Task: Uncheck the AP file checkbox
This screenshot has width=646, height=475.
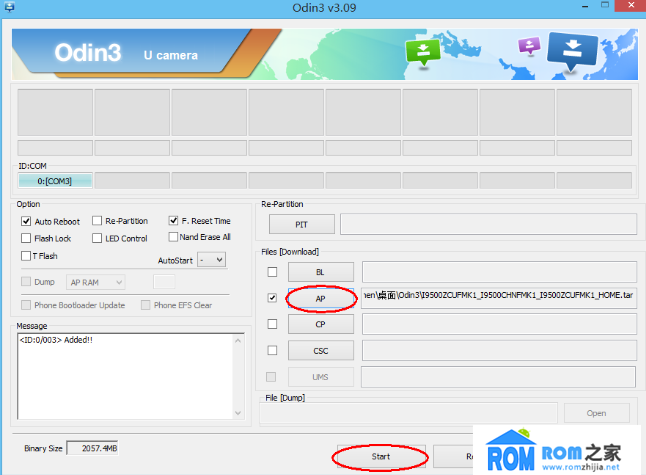Action: (272, 297)
